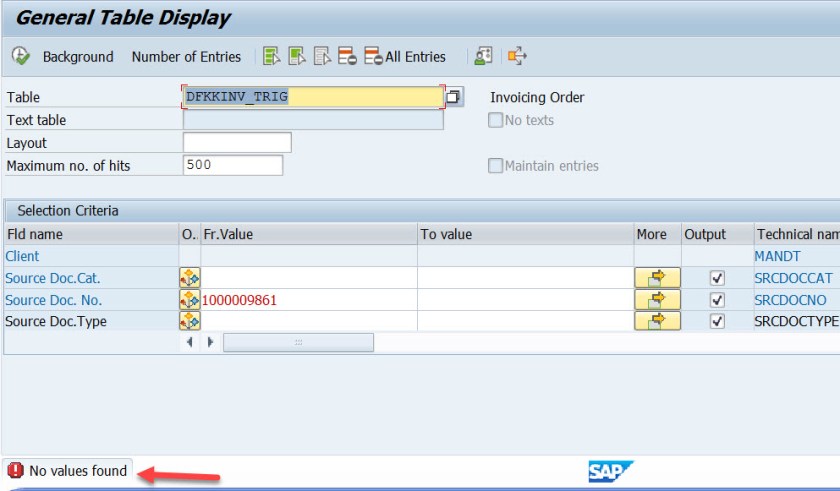Click Fr.Value cell for Source Doc.Type
This screenshot has width=840, height=491.
309,321
